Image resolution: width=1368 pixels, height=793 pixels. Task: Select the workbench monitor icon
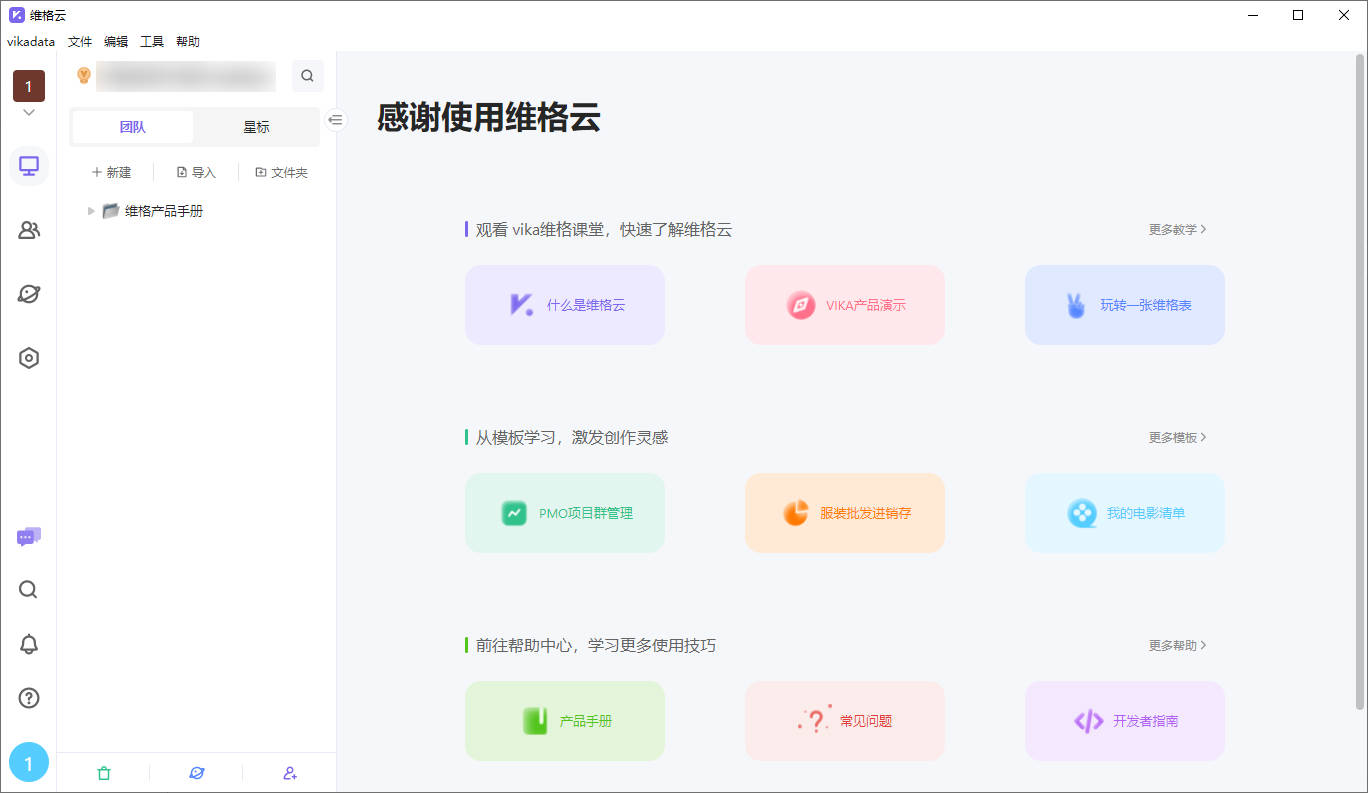[29, 166]
